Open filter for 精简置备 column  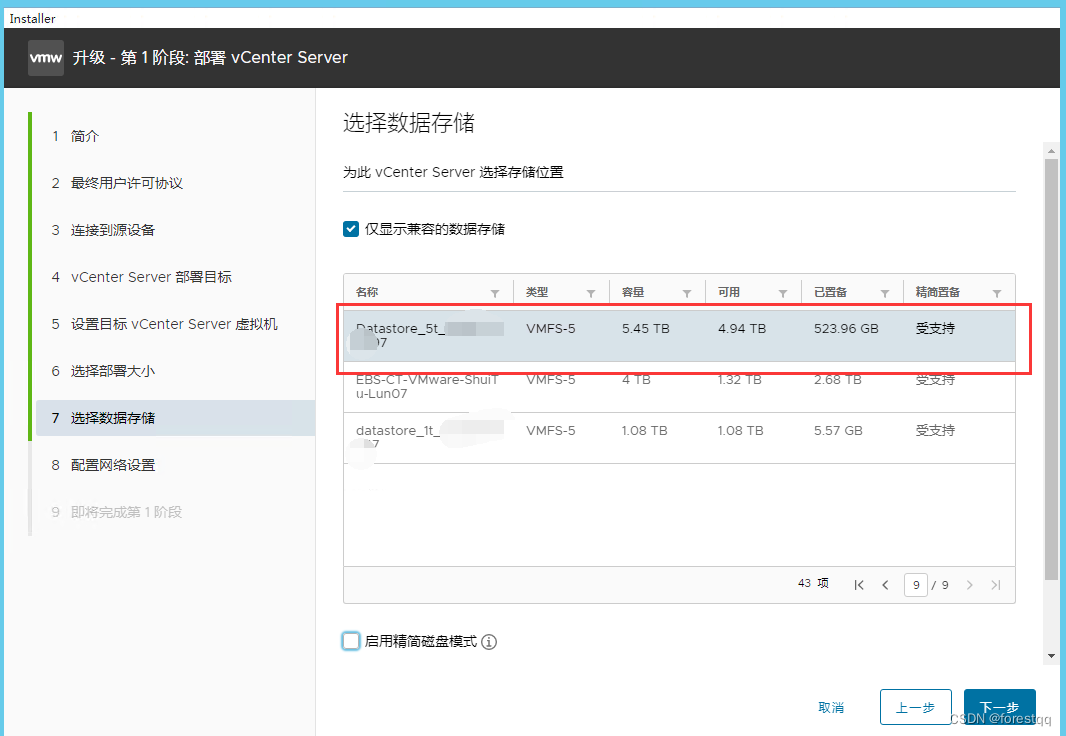click(x=997, y=294)
